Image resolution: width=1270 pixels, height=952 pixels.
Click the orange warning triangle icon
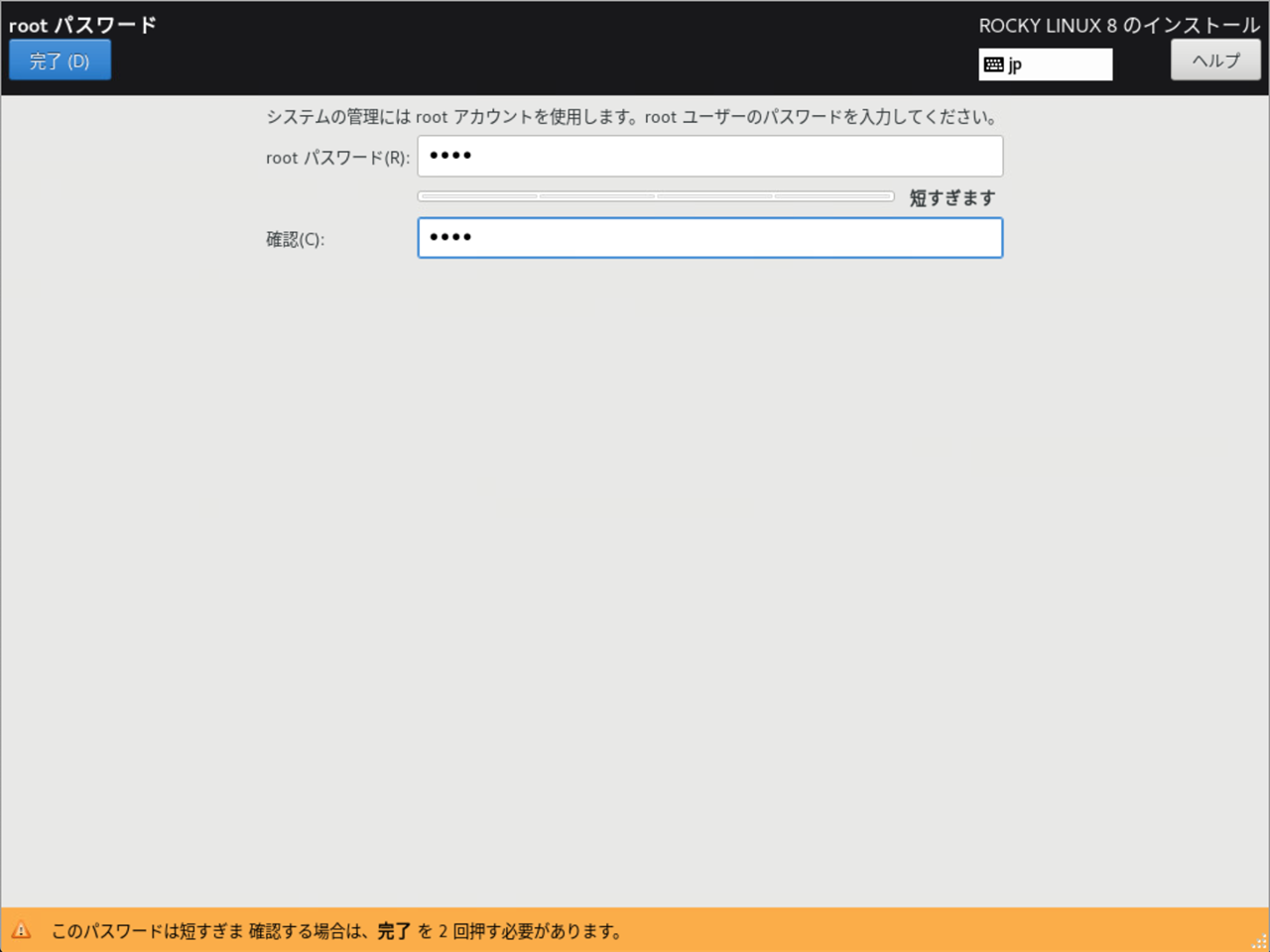tap(21, 930)
